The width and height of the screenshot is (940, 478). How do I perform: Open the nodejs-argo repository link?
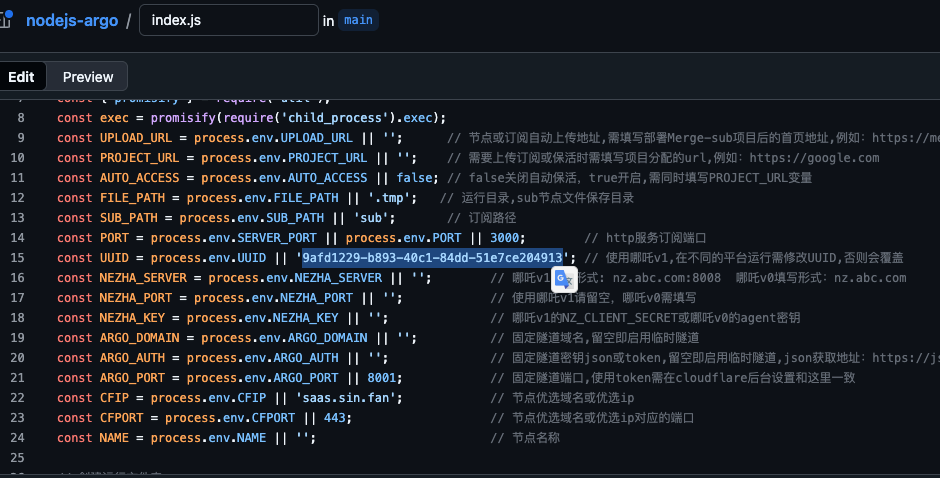click(x=71, y=20)
